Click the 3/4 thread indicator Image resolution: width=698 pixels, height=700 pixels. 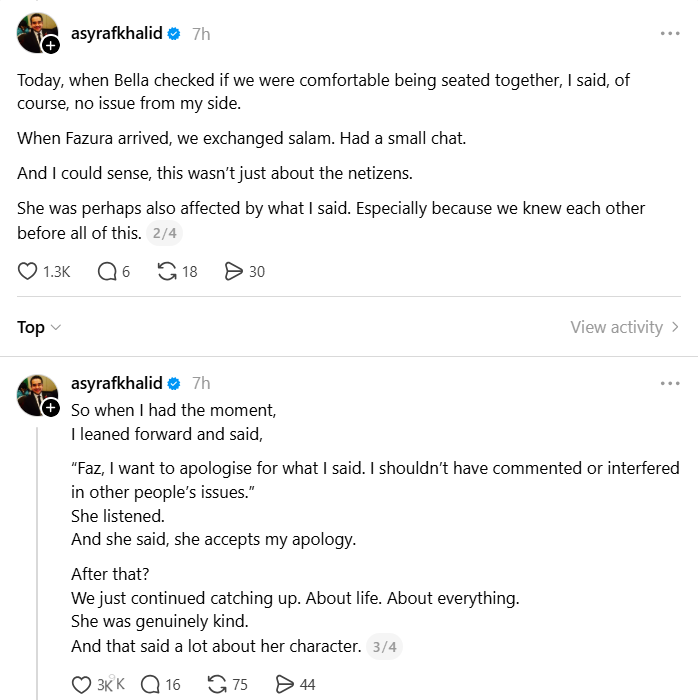[384, 647]
